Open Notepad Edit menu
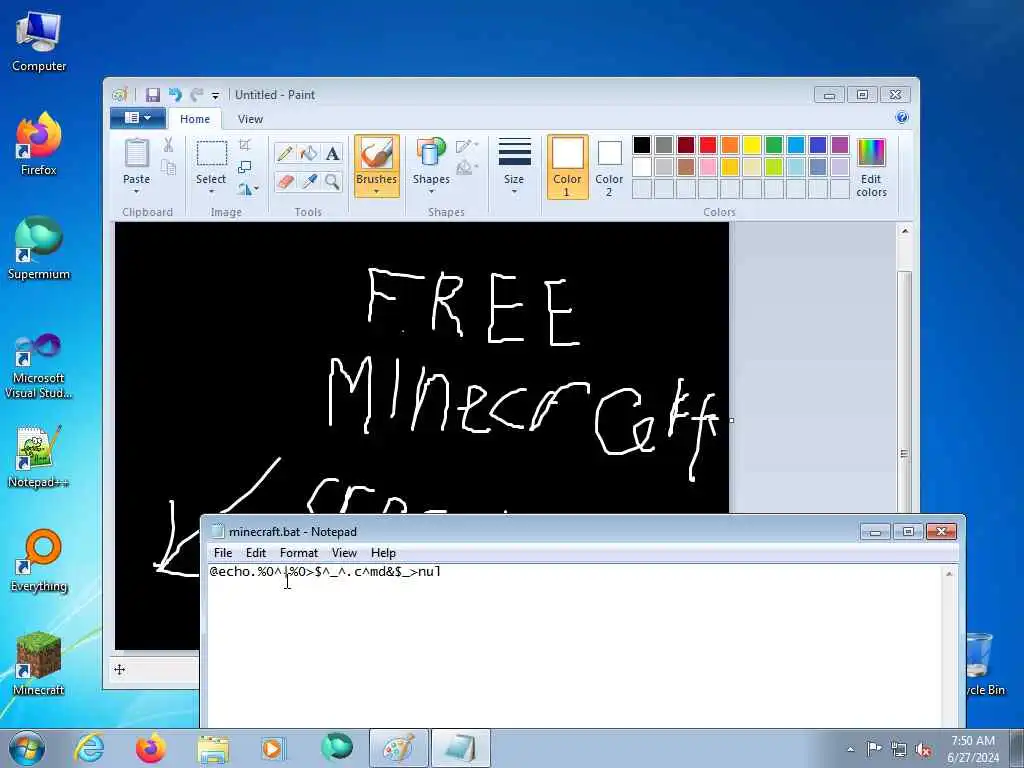 point(255,552)
